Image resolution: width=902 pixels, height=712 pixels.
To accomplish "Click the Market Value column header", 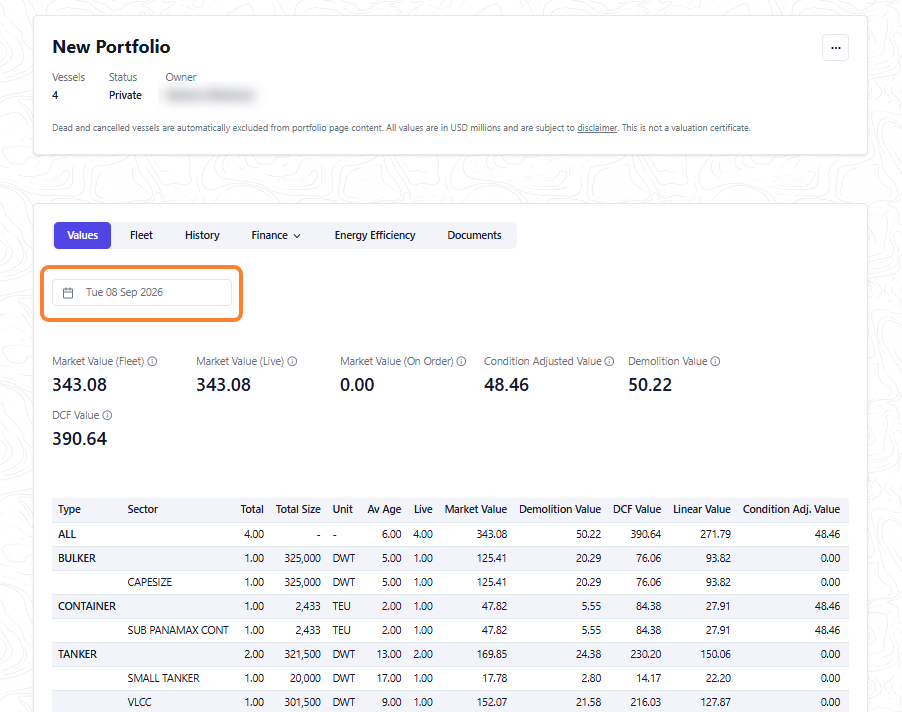I will [x=476, y=510].
